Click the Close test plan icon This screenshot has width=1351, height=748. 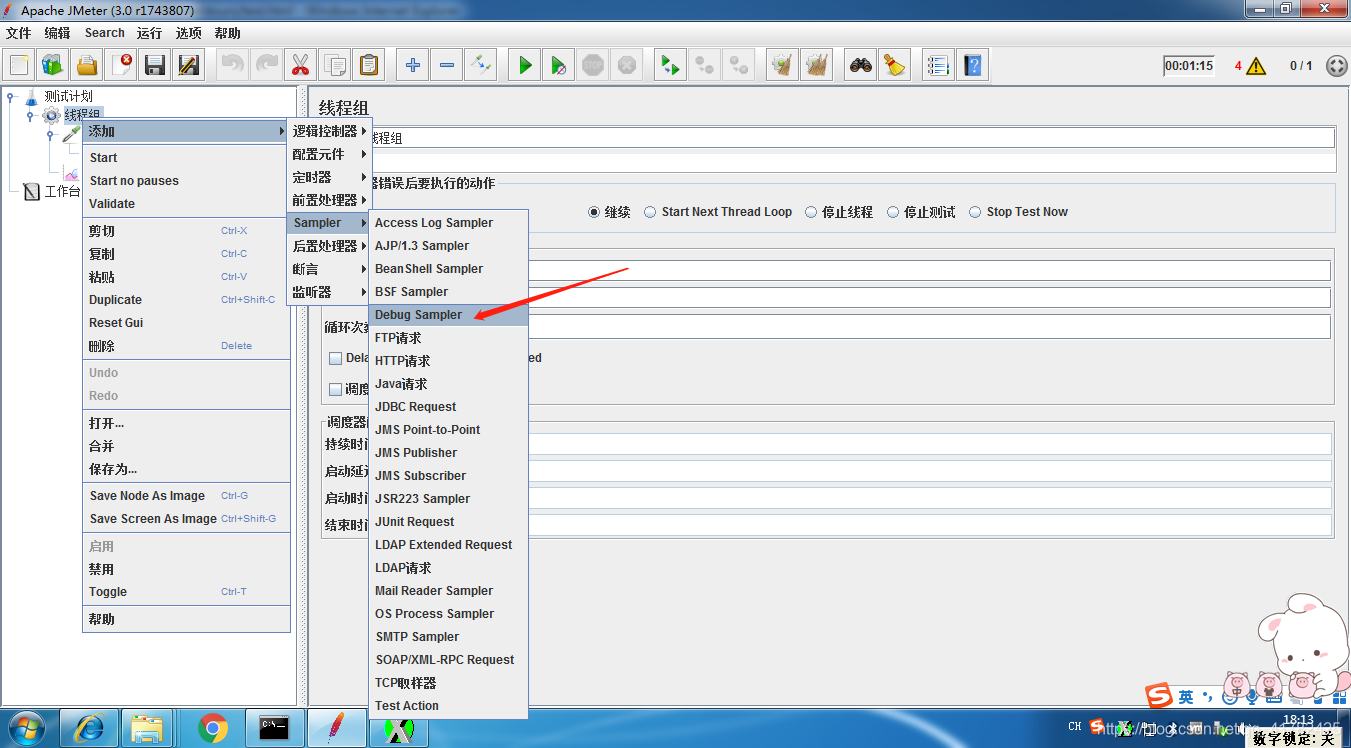coord(121,66)
